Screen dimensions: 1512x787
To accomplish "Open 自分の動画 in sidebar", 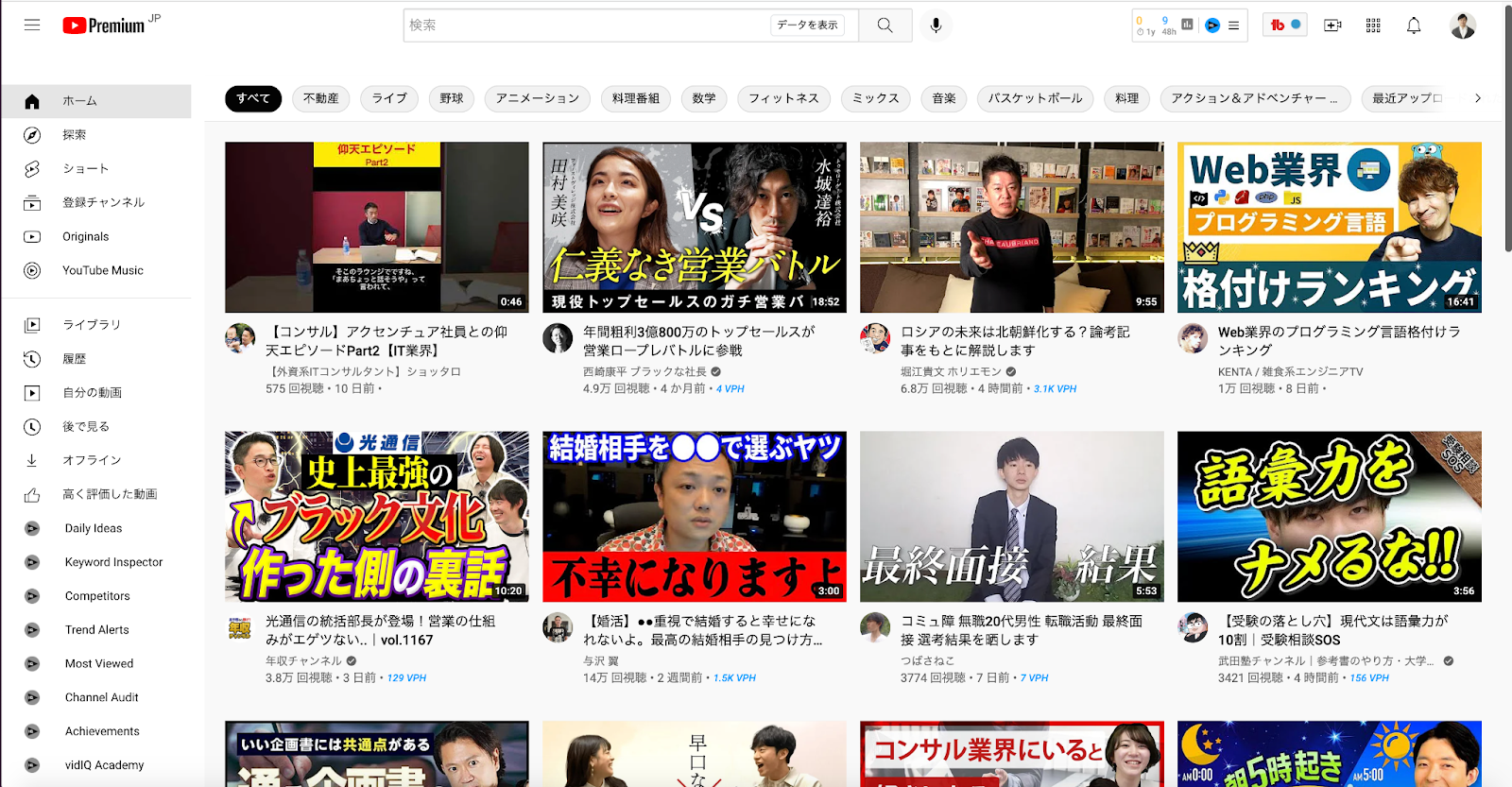I will [95, 393].
